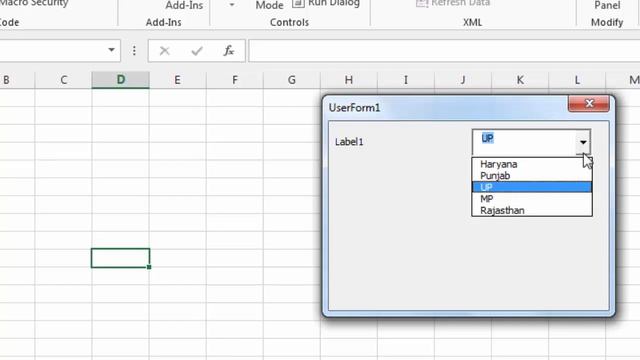Click Run Dialog in Controls group
Viewport: 640px width, 360px height.
pyautogui.click(x=327, y=4)
